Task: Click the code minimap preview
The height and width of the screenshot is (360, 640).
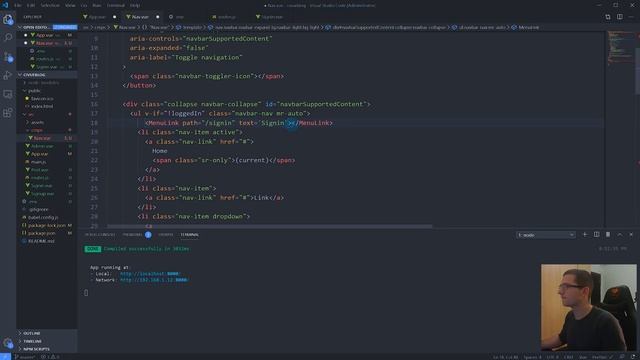Action: [620, 48]
